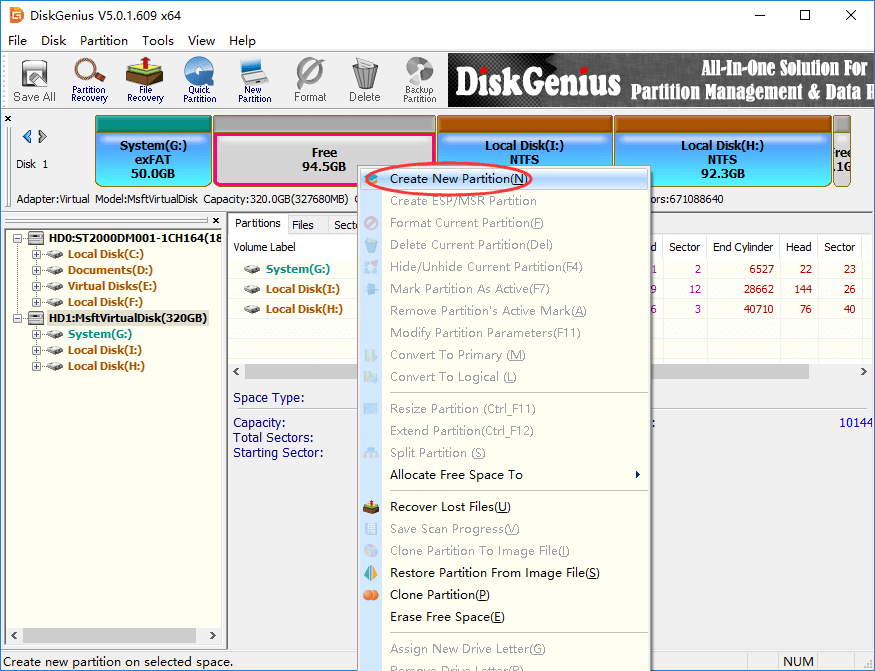Click the Erase Free Space menu entry

point(447,617)
